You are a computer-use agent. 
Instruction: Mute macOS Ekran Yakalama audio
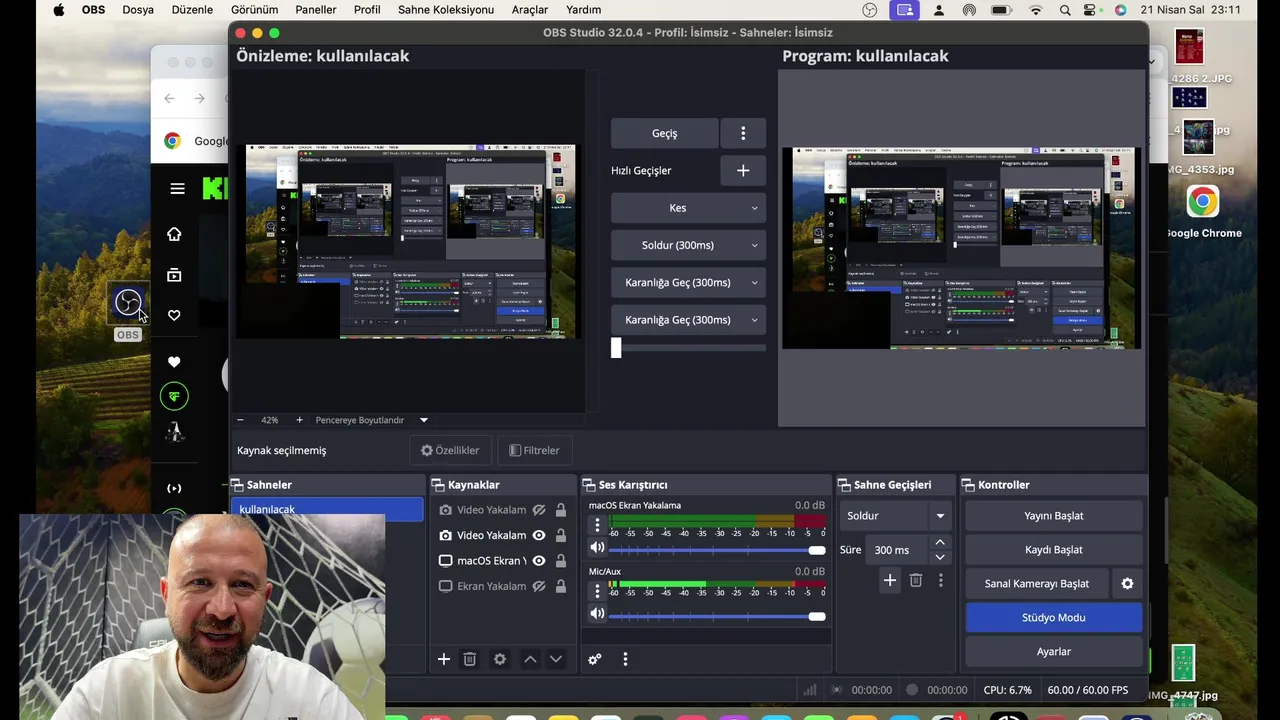(597, 548)
